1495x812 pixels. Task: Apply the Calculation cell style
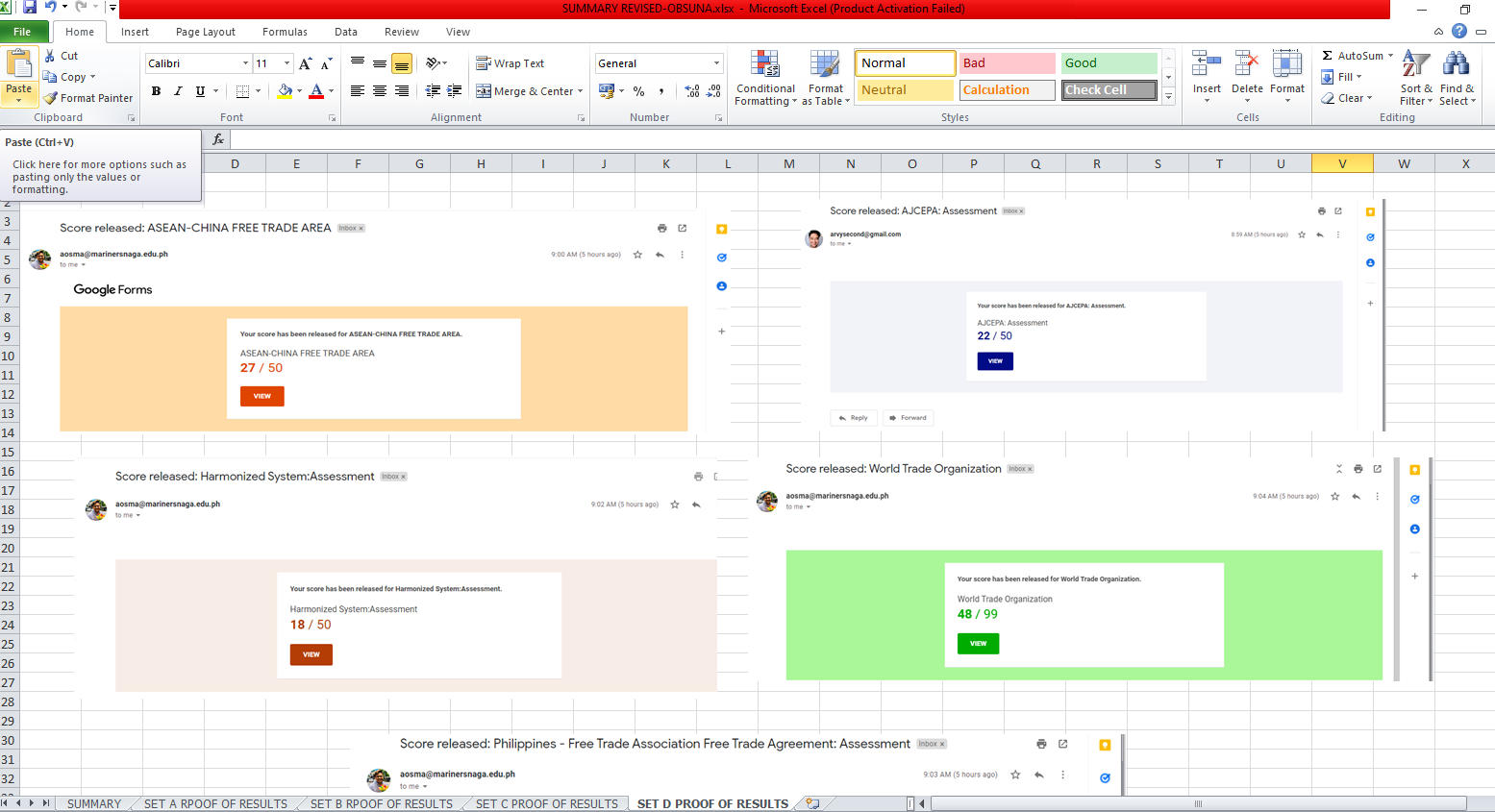pyautogui.click(x=1007, y=90)
